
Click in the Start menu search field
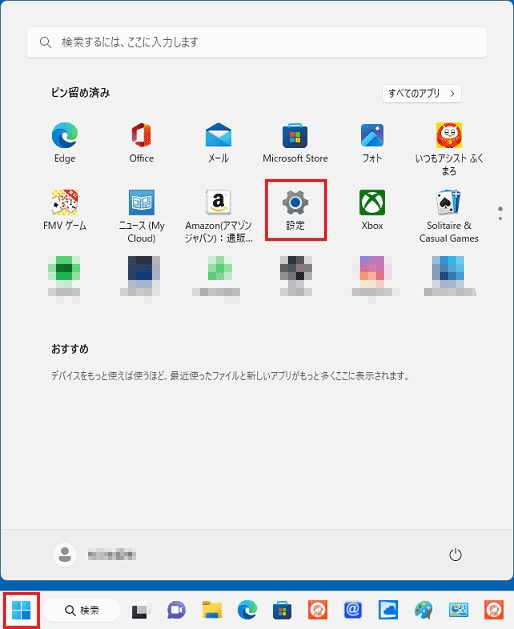tap(257, 42)
